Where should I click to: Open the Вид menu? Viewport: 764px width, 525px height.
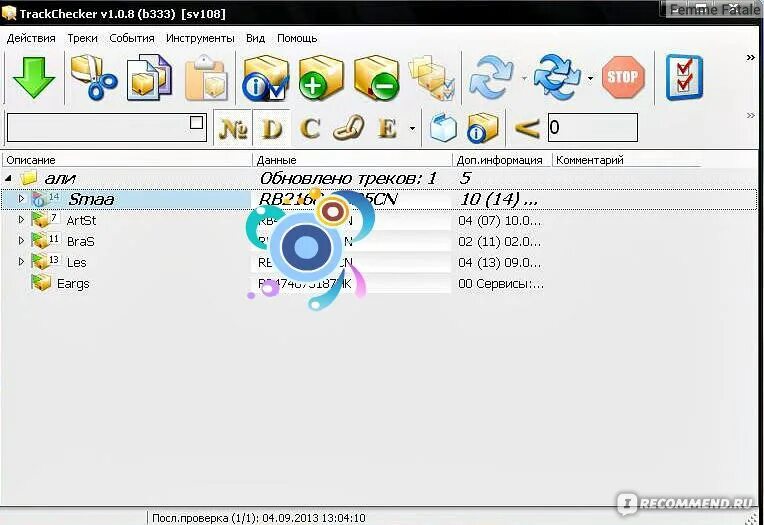255,38
